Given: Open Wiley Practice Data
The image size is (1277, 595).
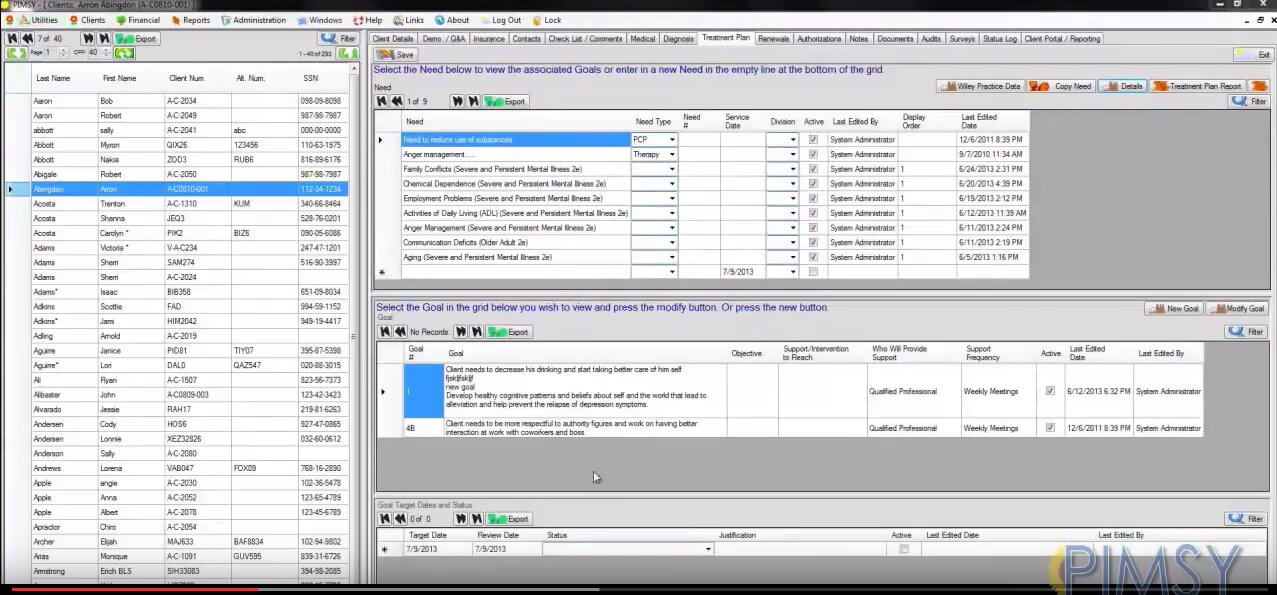Looking at the screenshot, I should coord(979,86).
